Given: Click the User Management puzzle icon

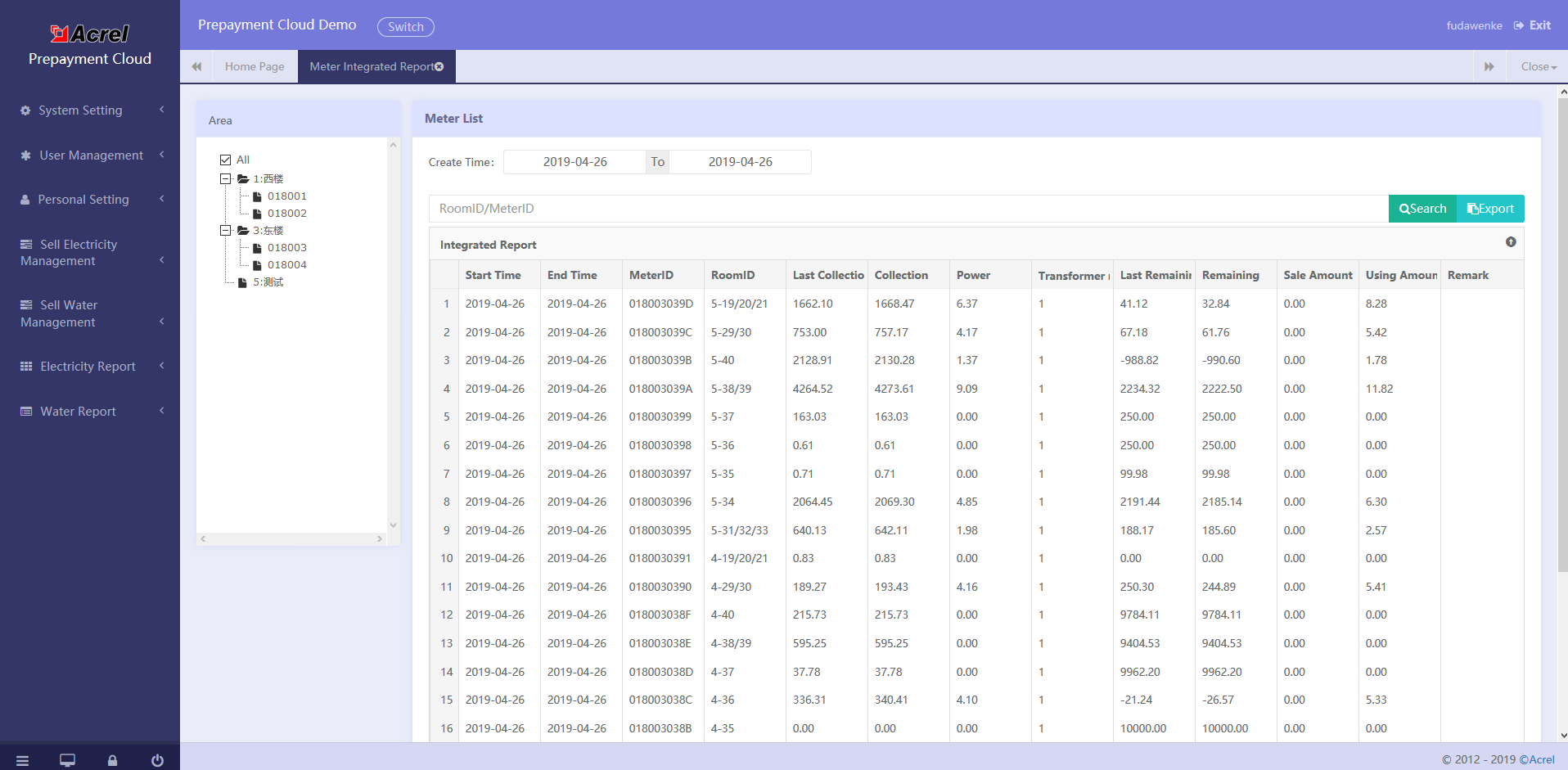Looking at the screenshot, I should coord(25,155).
